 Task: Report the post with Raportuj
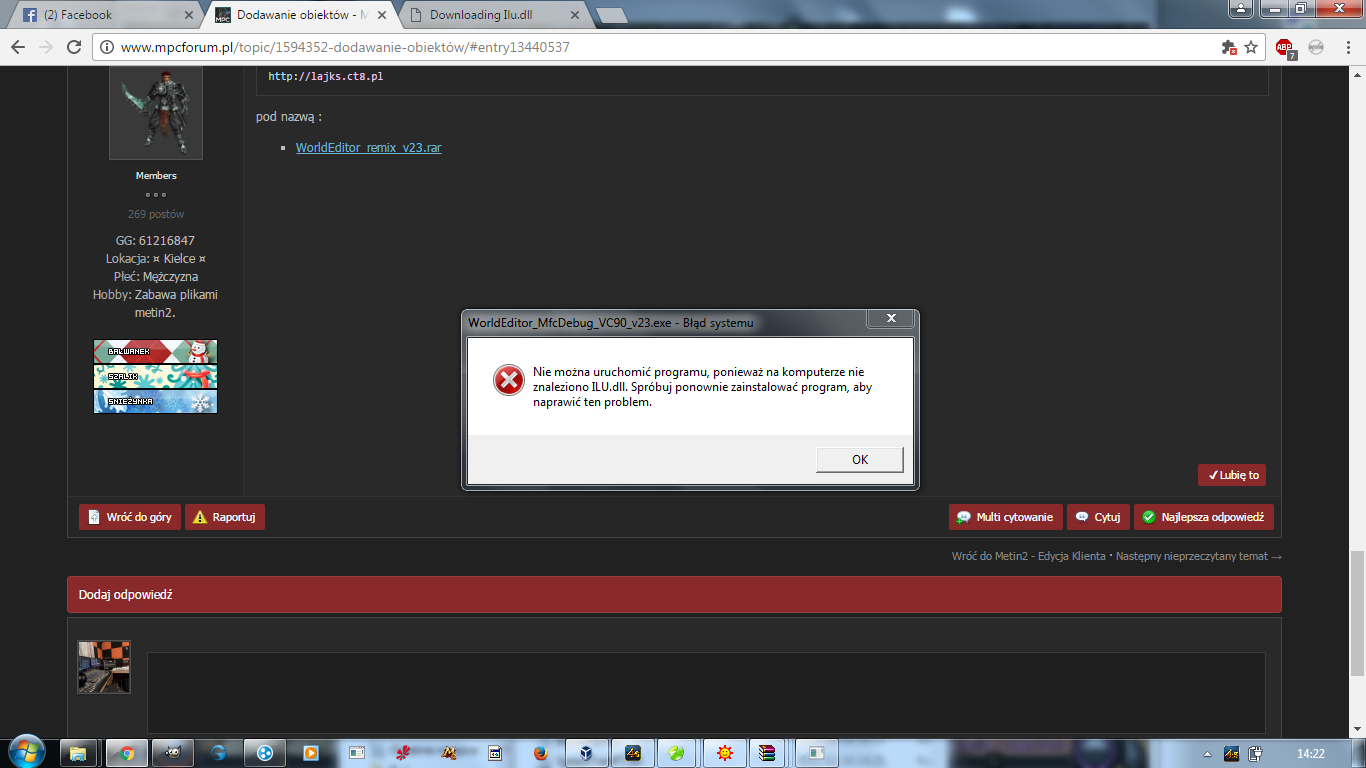click(x=225, y=517)
